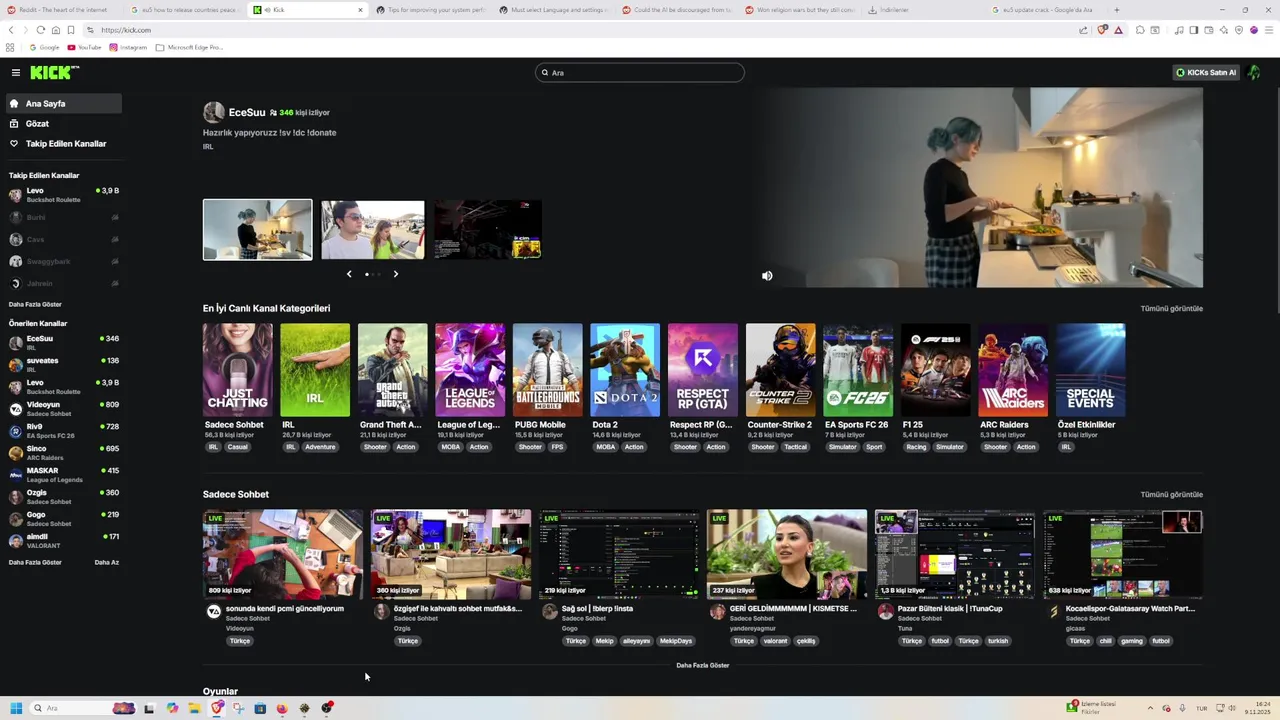
Task: Open PUBG Mobile category cover
Action: coord(548,369)
